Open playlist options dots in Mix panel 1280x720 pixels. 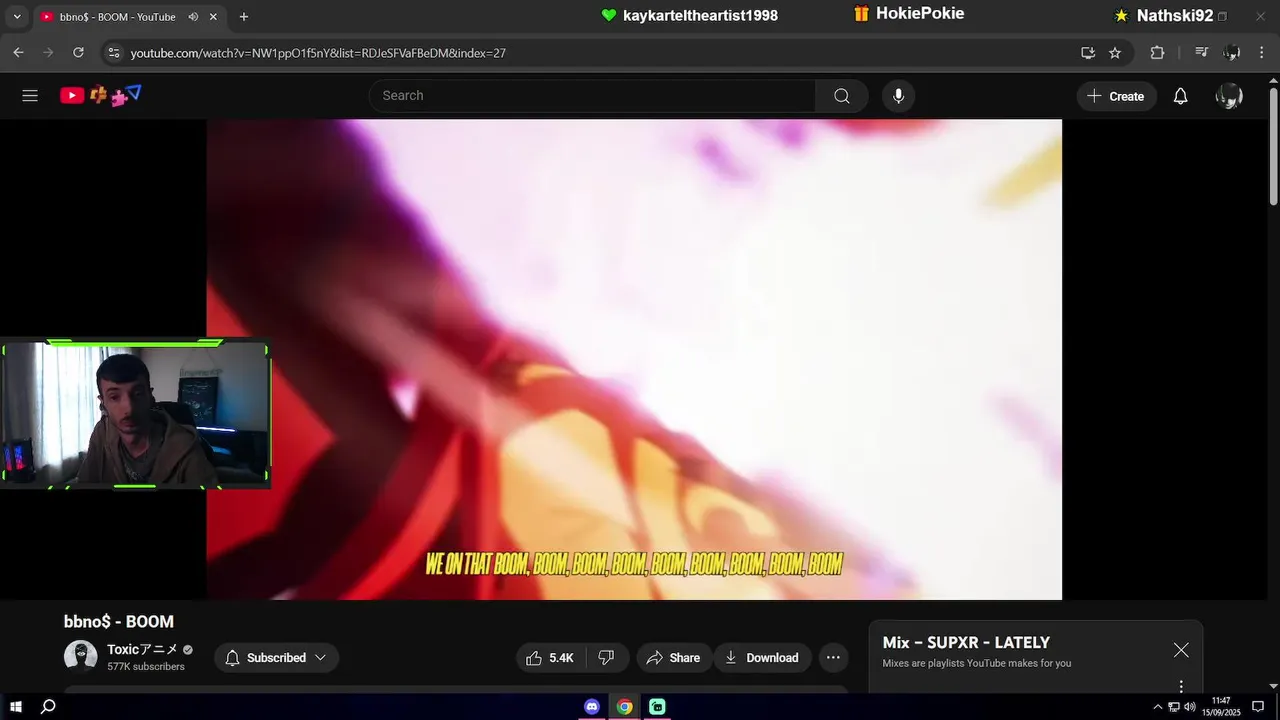(x=1181, y=686)
